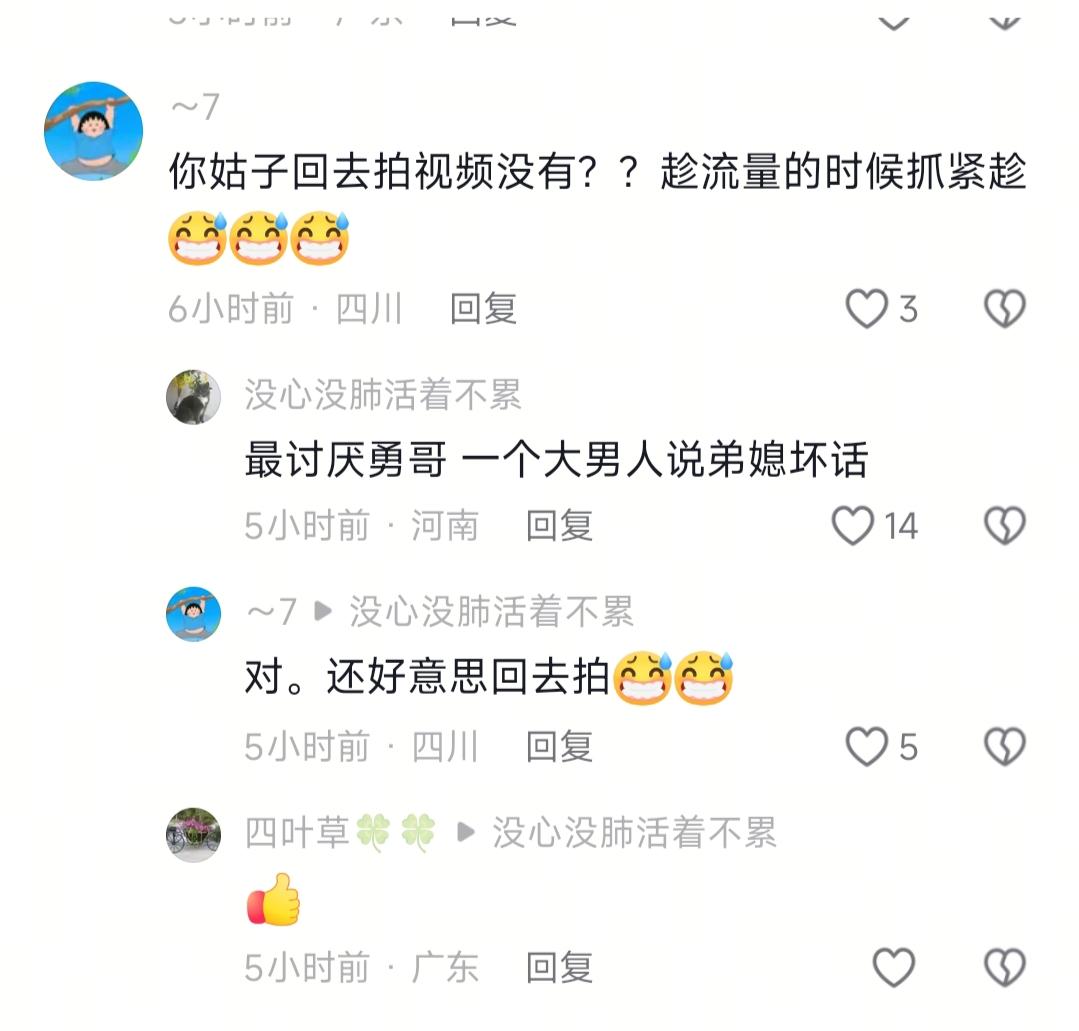Dislike the ~7 top-level comment

1005,308
